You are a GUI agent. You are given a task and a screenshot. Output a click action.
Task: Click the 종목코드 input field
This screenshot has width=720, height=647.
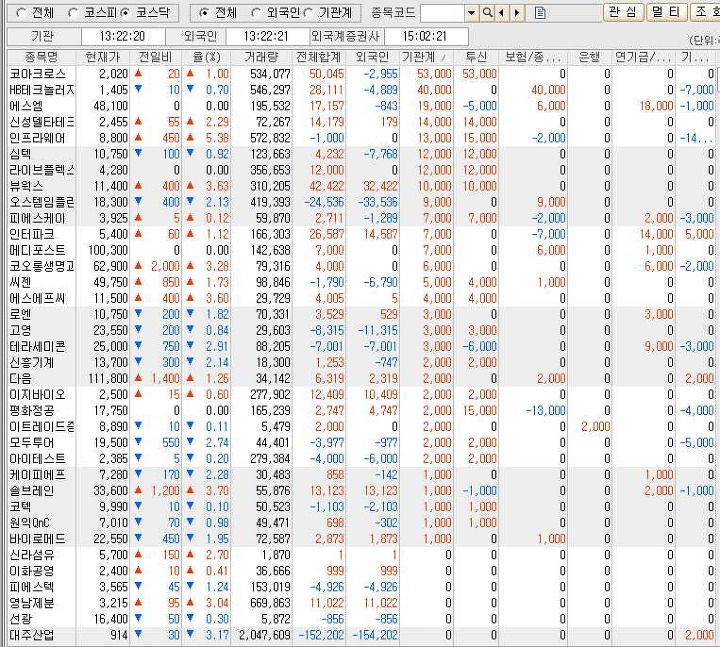pos(442,13)
